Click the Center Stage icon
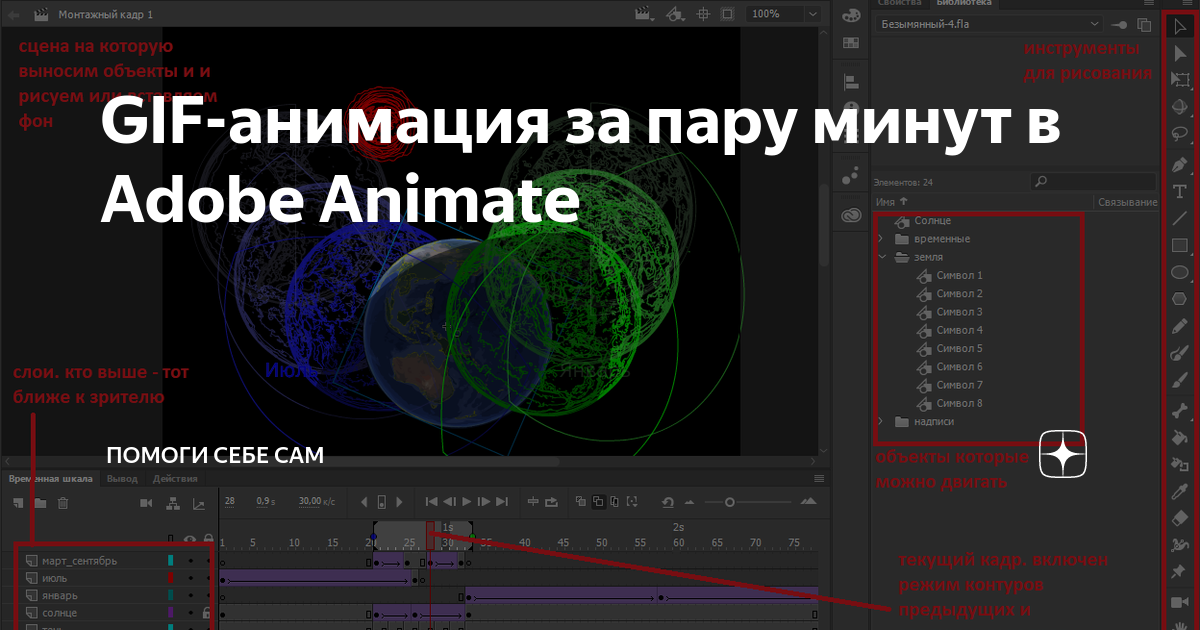 point(703,14)
